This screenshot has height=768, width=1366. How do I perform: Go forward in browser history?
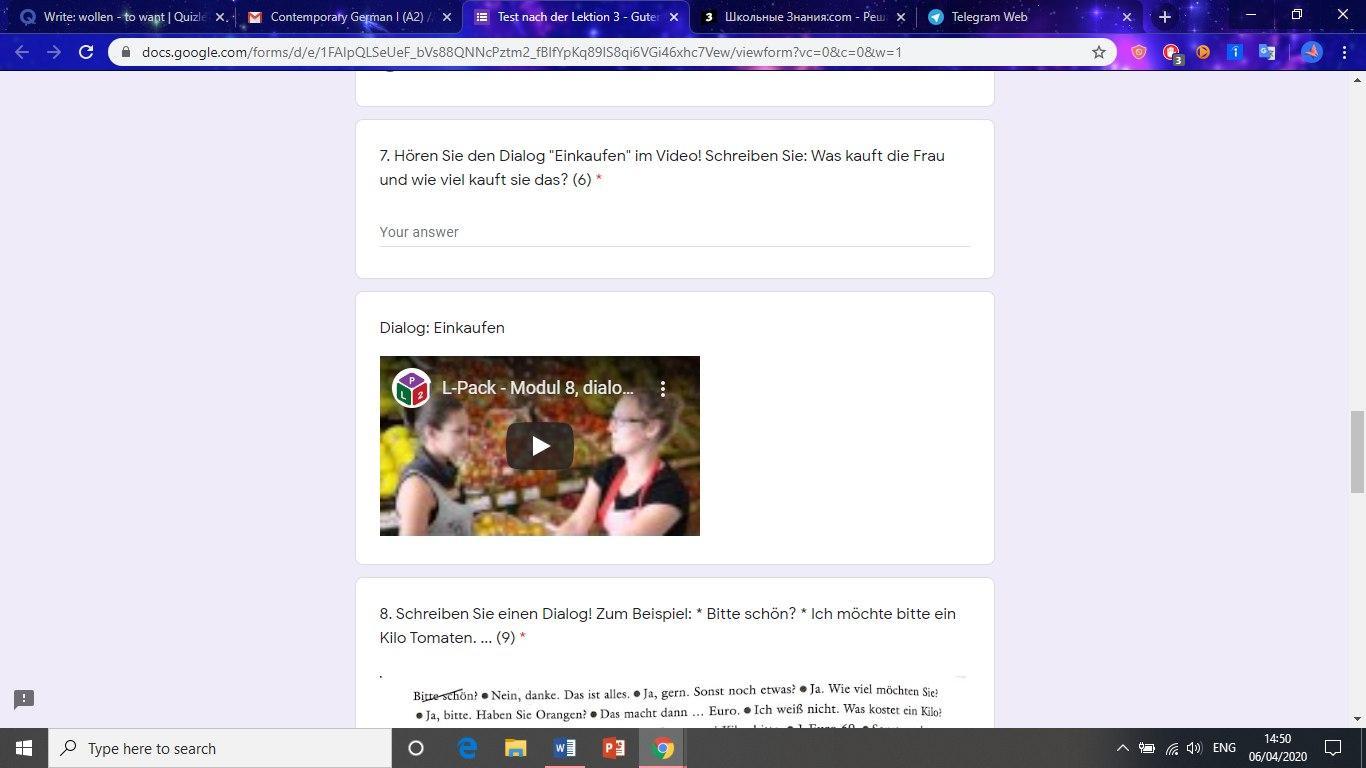tap(54, 52)
